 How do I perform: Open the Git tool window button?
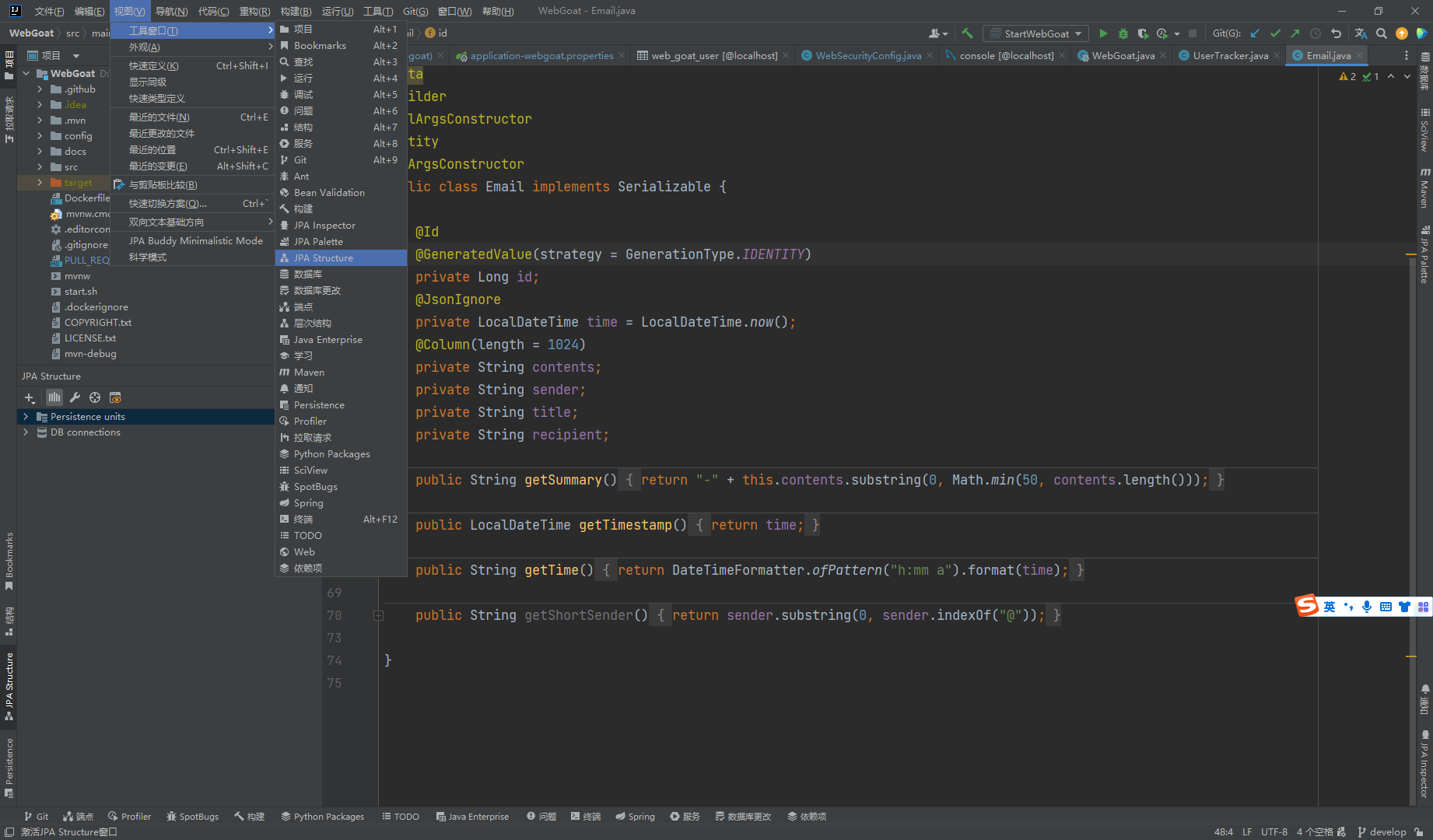tap(36, 816)
